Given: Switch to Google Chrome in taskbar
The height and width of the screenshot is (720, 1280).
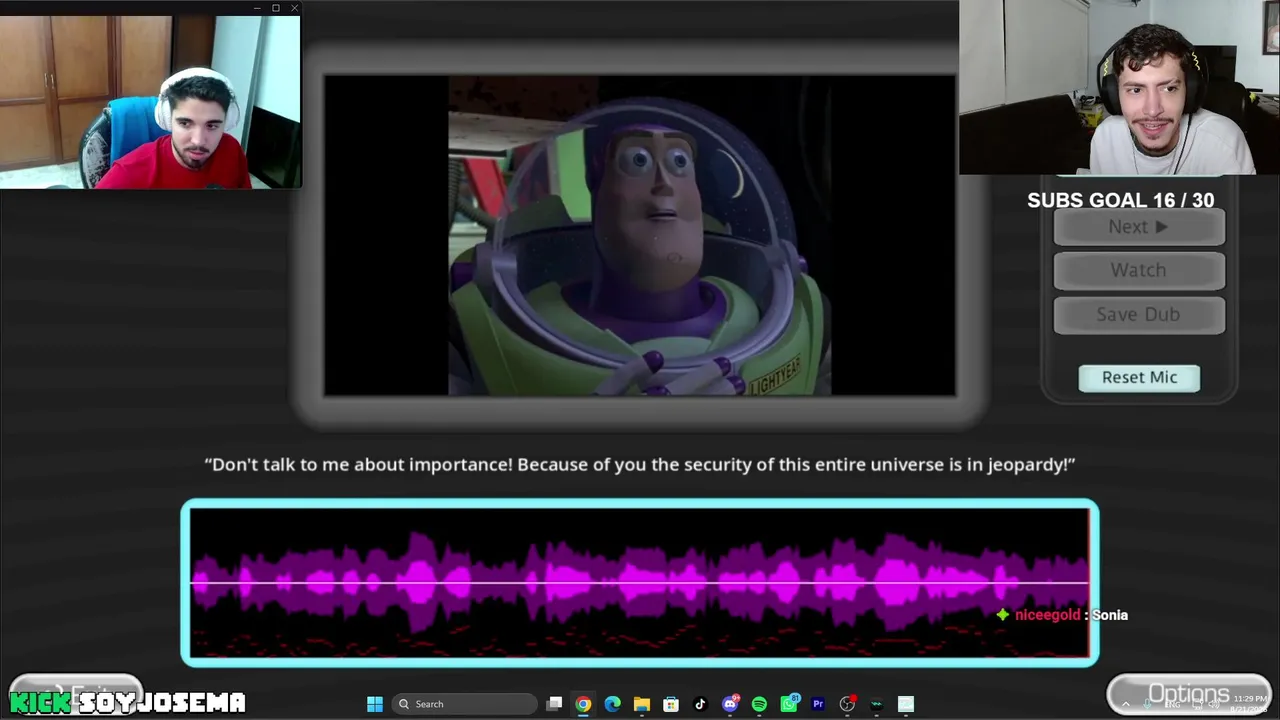Looking at the screenshot, I should coord(583,704).
